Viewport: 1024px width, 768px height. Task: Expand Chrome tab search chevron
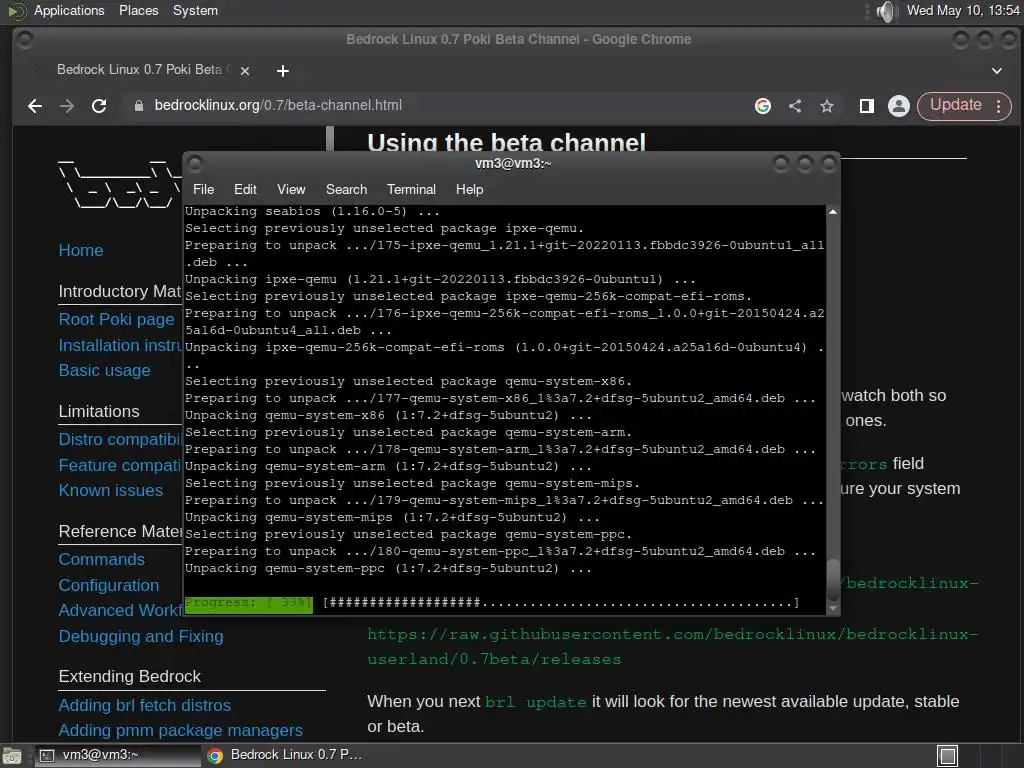pos(997,71)
